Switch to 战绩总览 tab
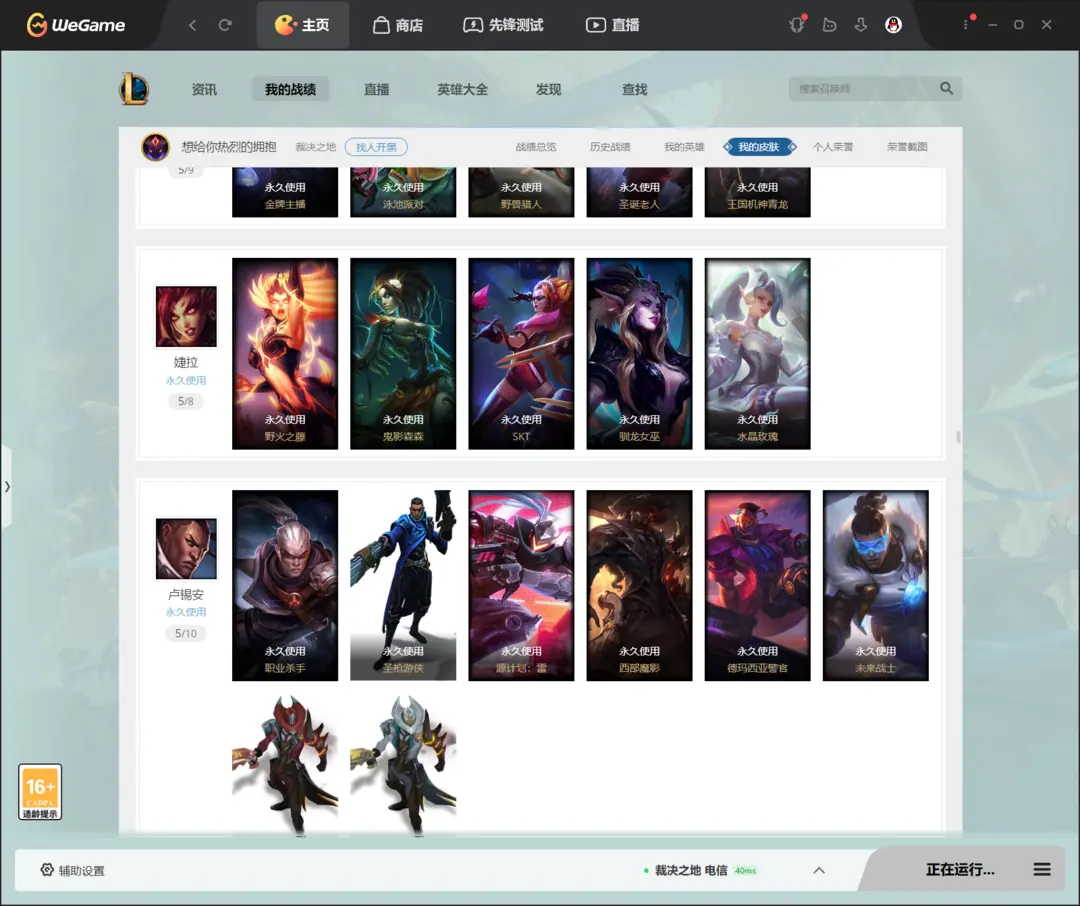The width and height of the screenshot is (1080, 906). pyautogui.click(x=536, y=147)
